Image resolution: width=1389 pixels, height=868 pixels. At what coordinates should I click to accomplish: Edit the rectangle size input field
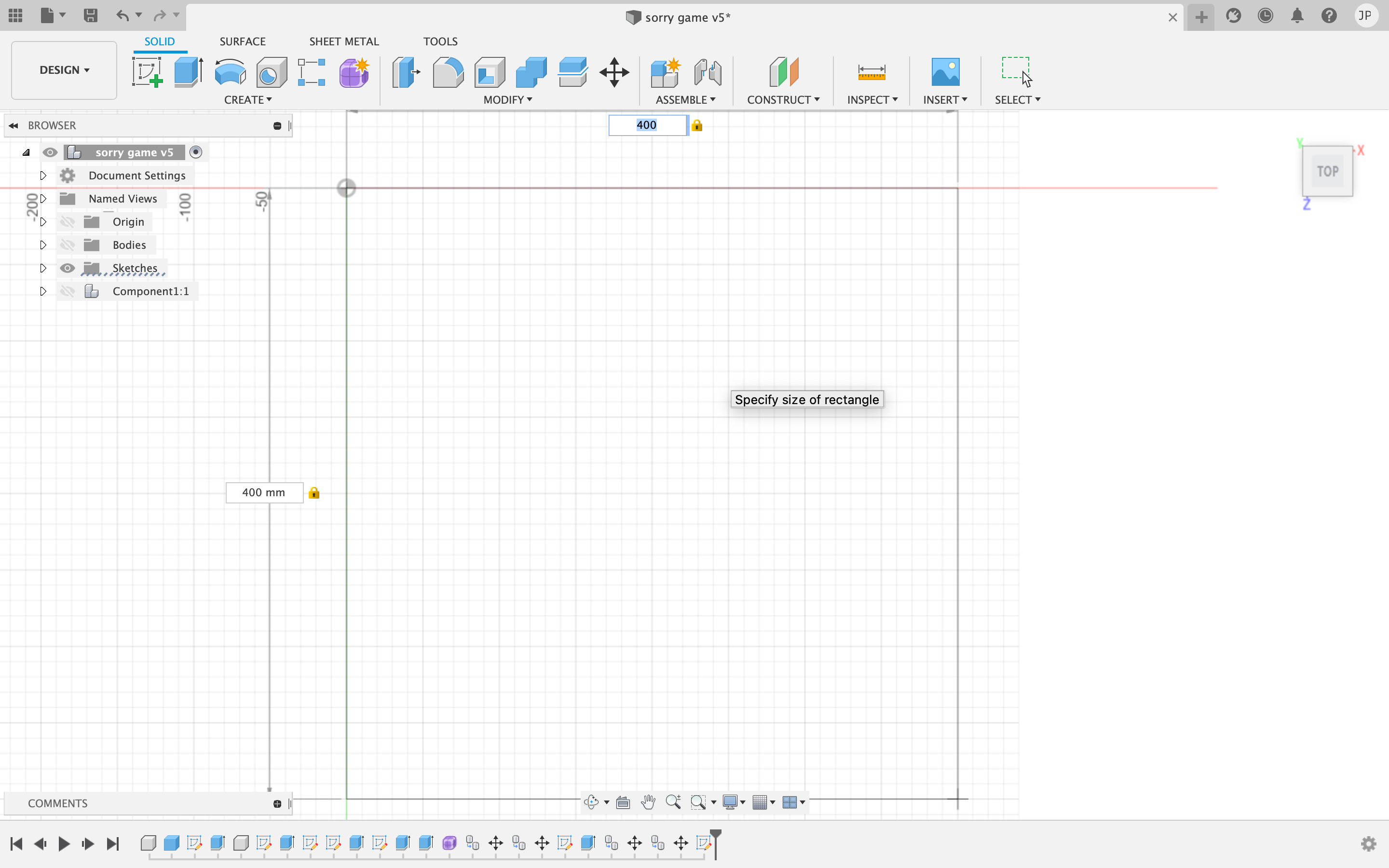[647, 124]
